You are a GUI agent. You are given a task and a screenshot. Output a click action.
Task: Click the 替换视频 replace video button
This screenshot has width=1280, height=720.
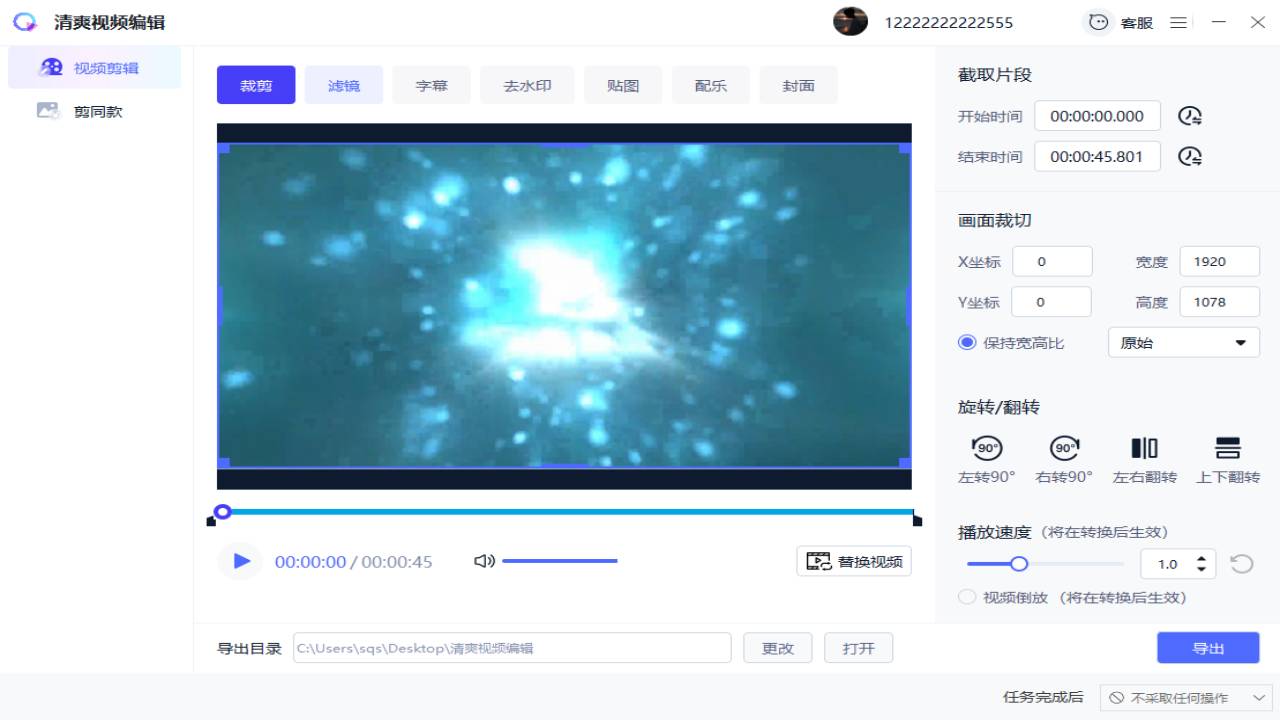(853, 561)
